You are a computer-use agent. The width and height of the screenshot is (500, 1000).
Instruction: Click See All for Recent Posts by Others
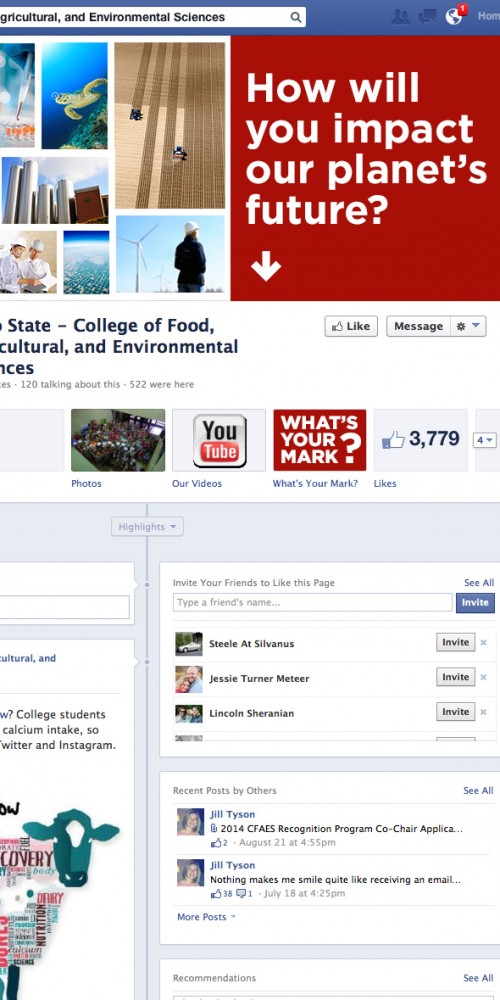coord(478,790)
